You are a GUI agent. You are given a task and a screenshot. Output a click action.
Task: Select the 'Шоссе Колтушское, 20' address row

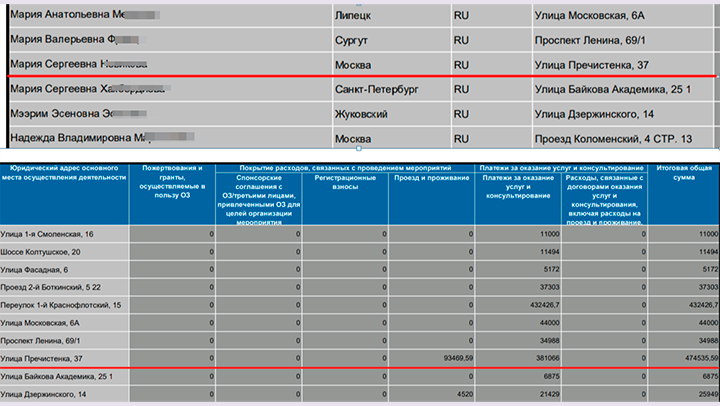point(40,252)
